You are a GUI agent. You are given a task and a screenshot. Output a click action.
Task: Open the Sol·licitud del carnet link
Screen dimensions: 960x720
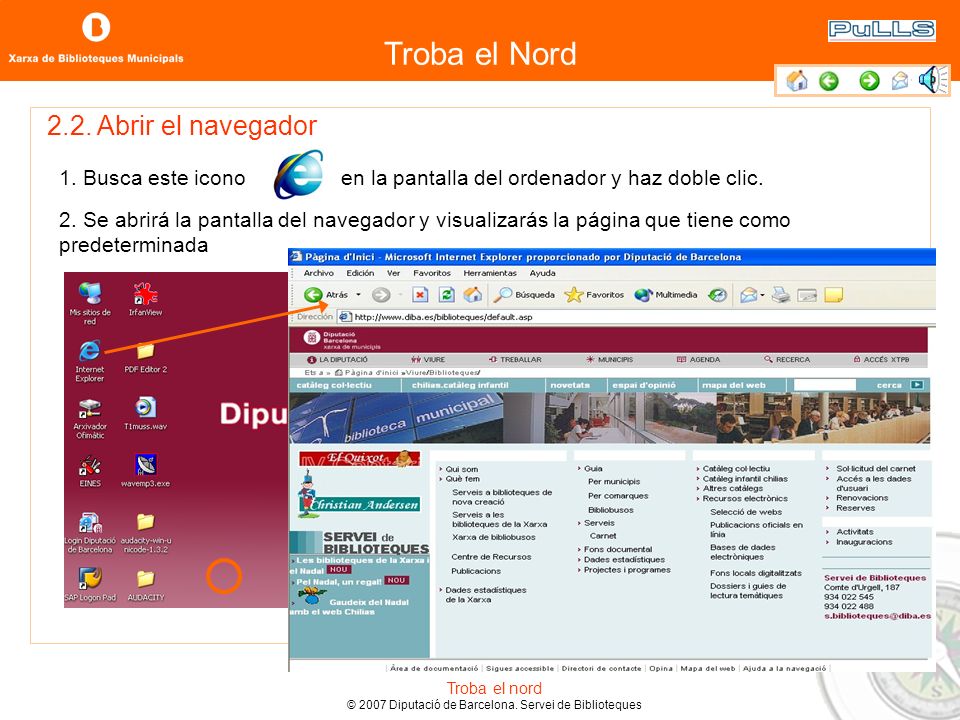point(876,468)
